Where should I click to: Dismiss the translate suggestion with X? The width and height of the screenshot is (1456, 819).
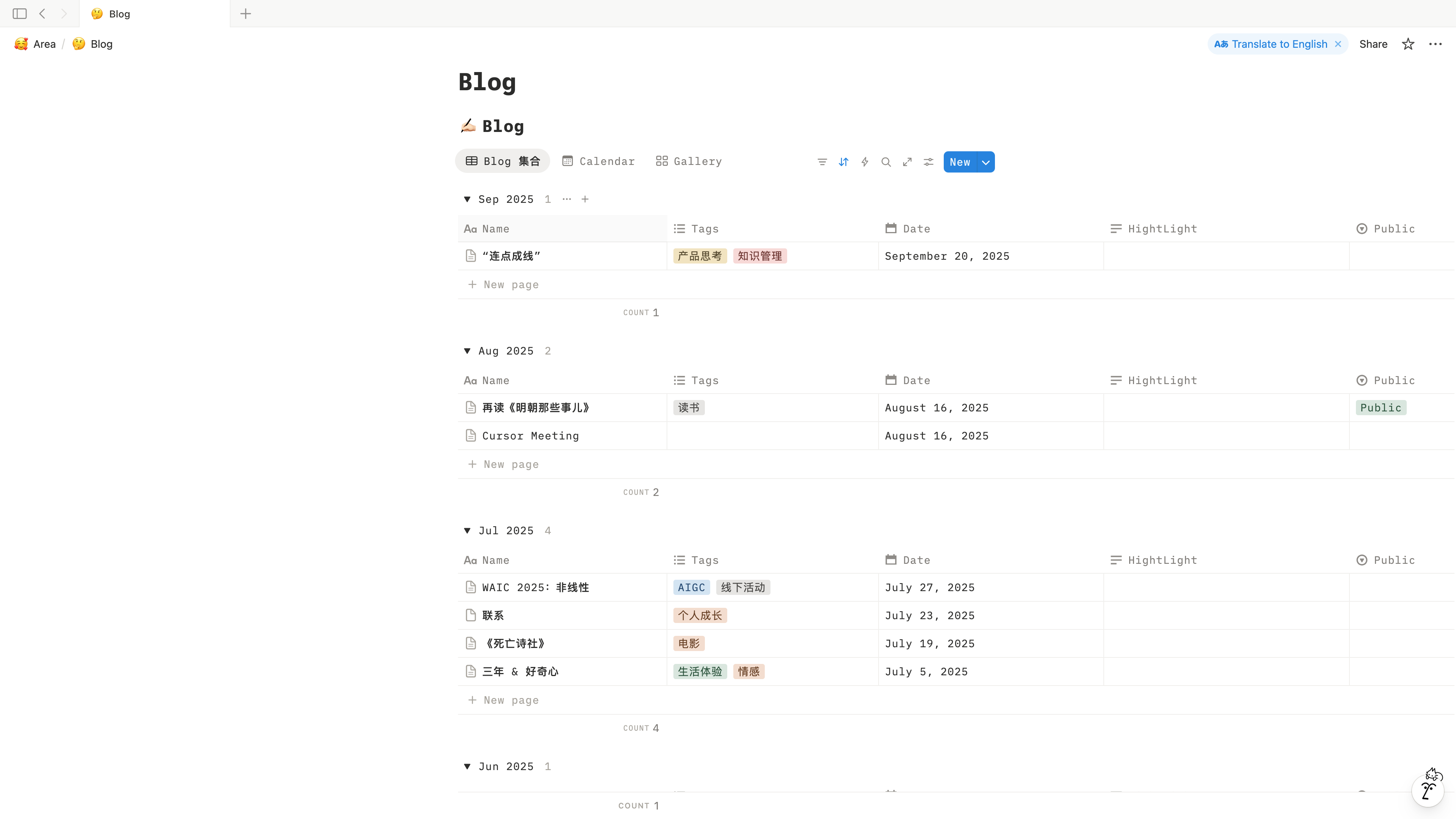click(x=1338, y=44)
